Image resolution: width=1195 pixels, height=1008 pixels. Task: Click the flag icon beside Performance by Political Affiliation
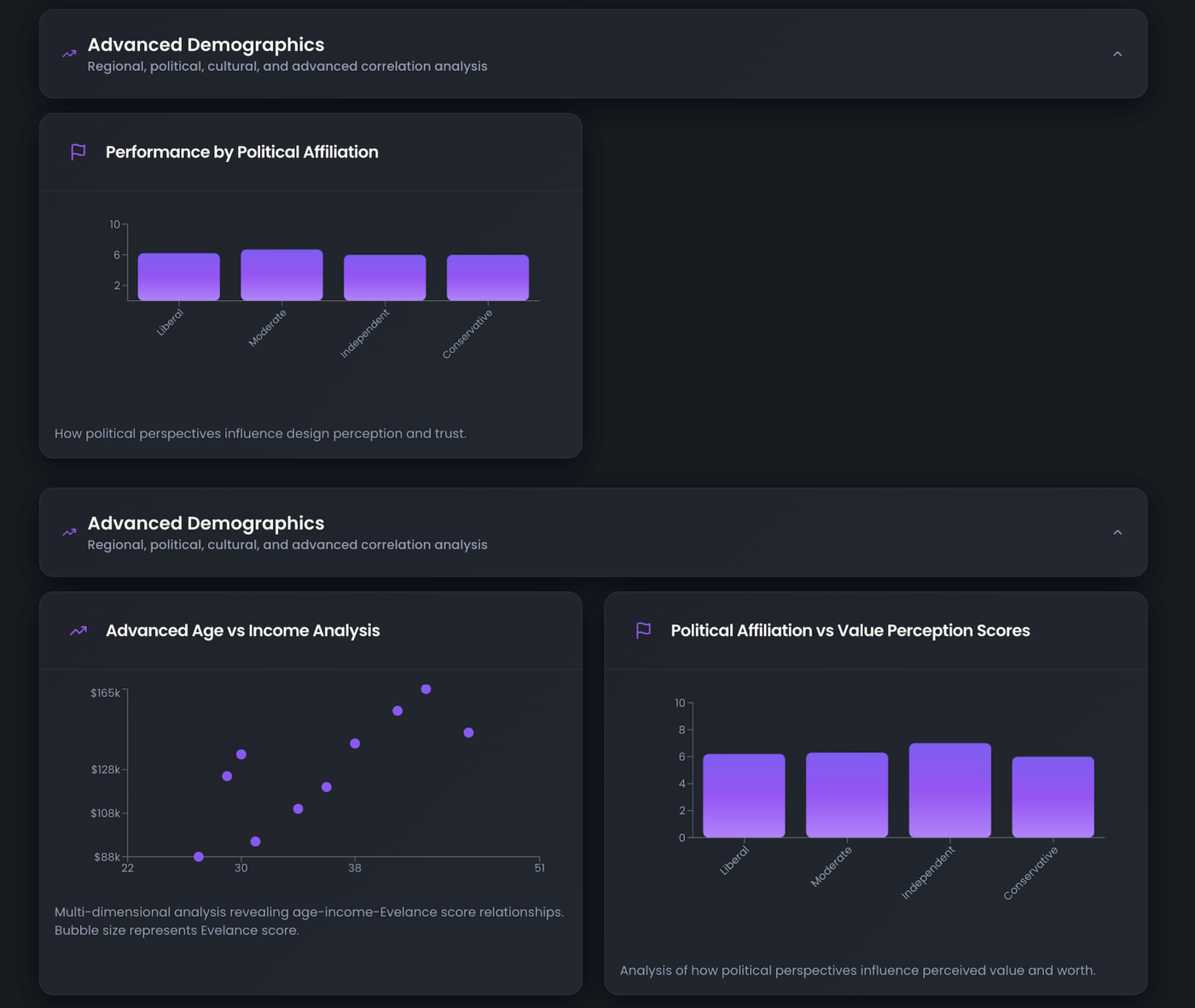78,152
